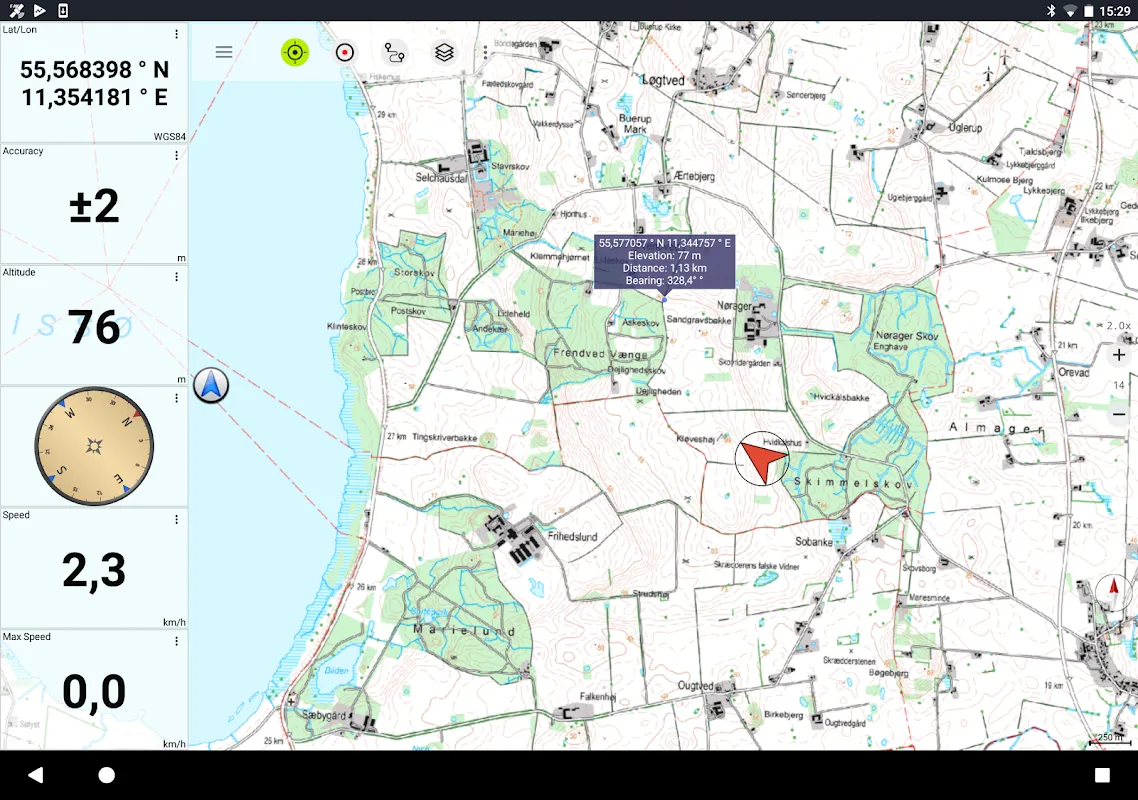Tap the red navigation arrow marker on the map

click(x=762, y=458)
